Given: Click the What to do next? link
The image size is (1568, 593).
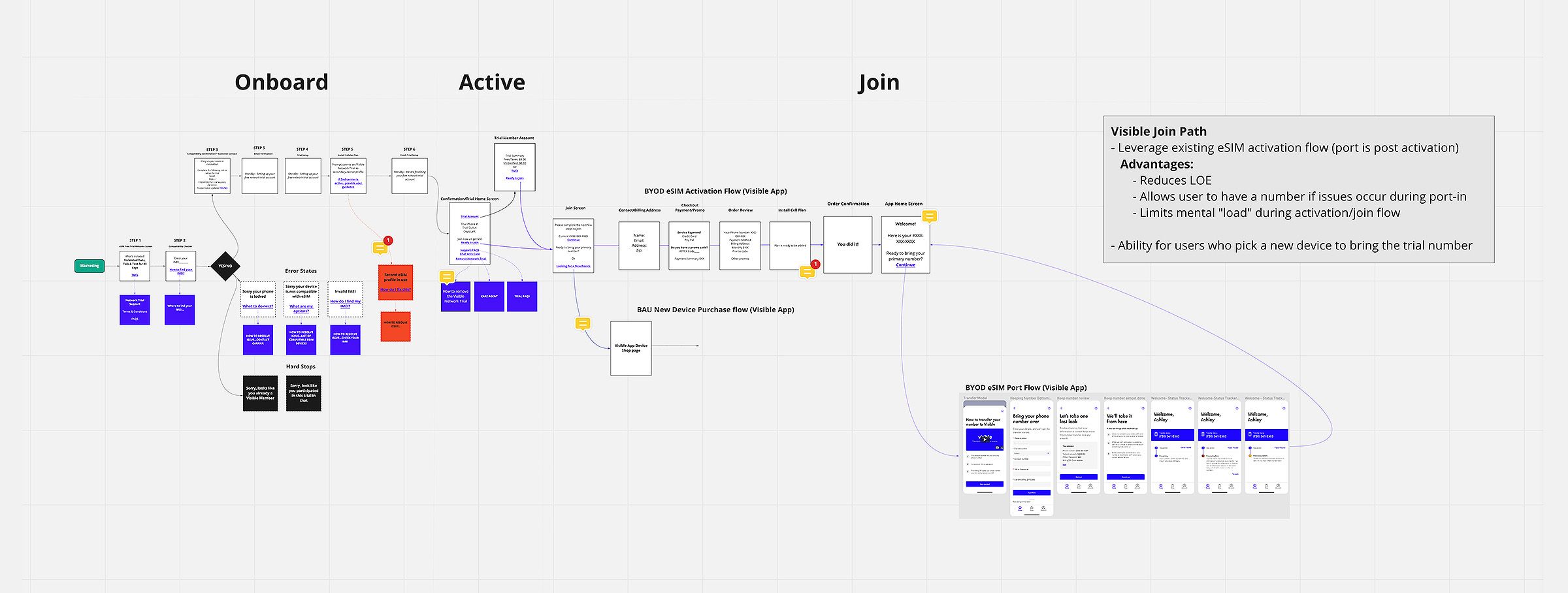Looking at the screenshot, I should [258, 306].
